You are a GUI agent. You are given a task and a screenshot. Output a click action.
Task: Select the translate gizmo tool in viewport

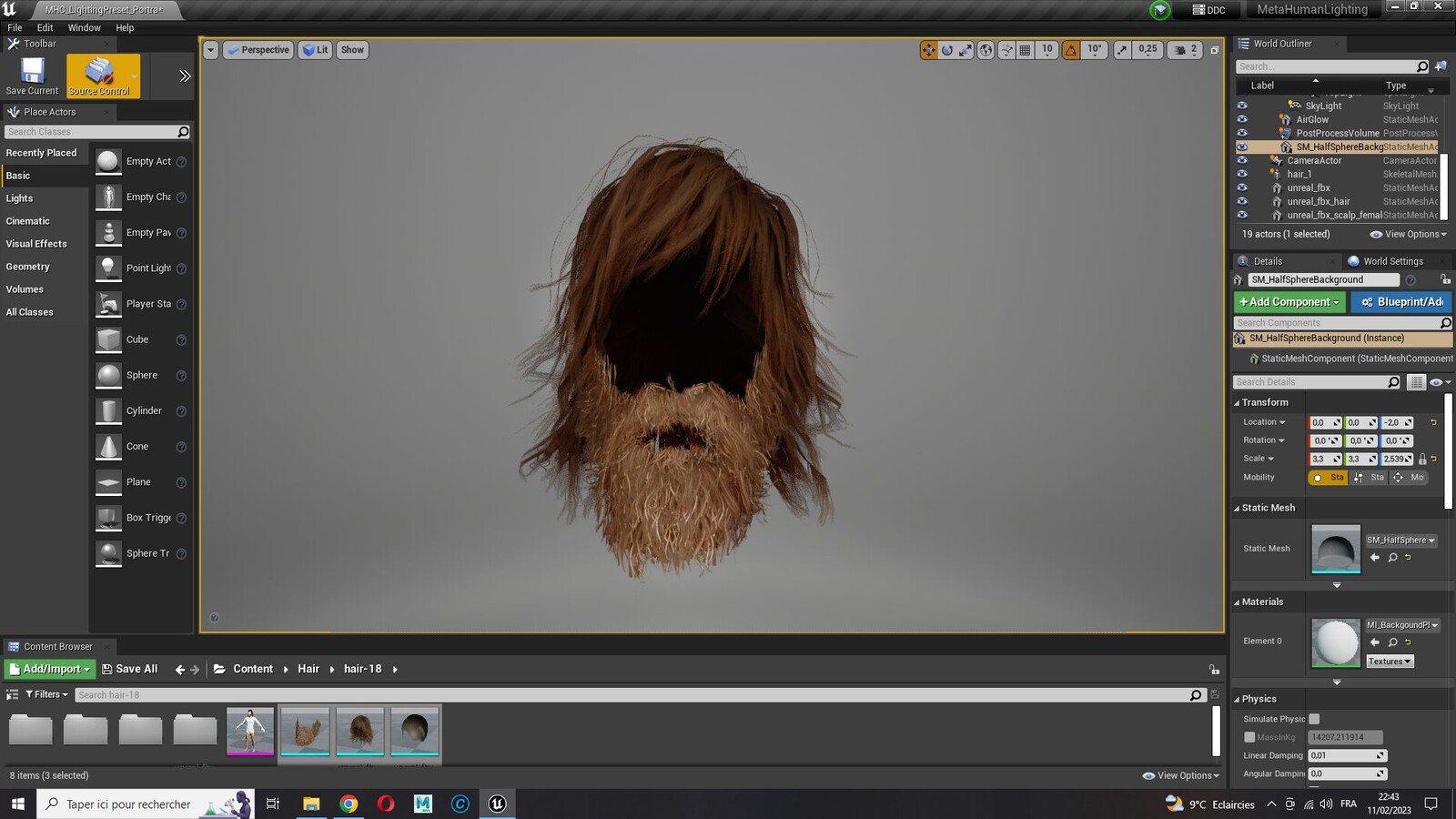click(928, 50)
